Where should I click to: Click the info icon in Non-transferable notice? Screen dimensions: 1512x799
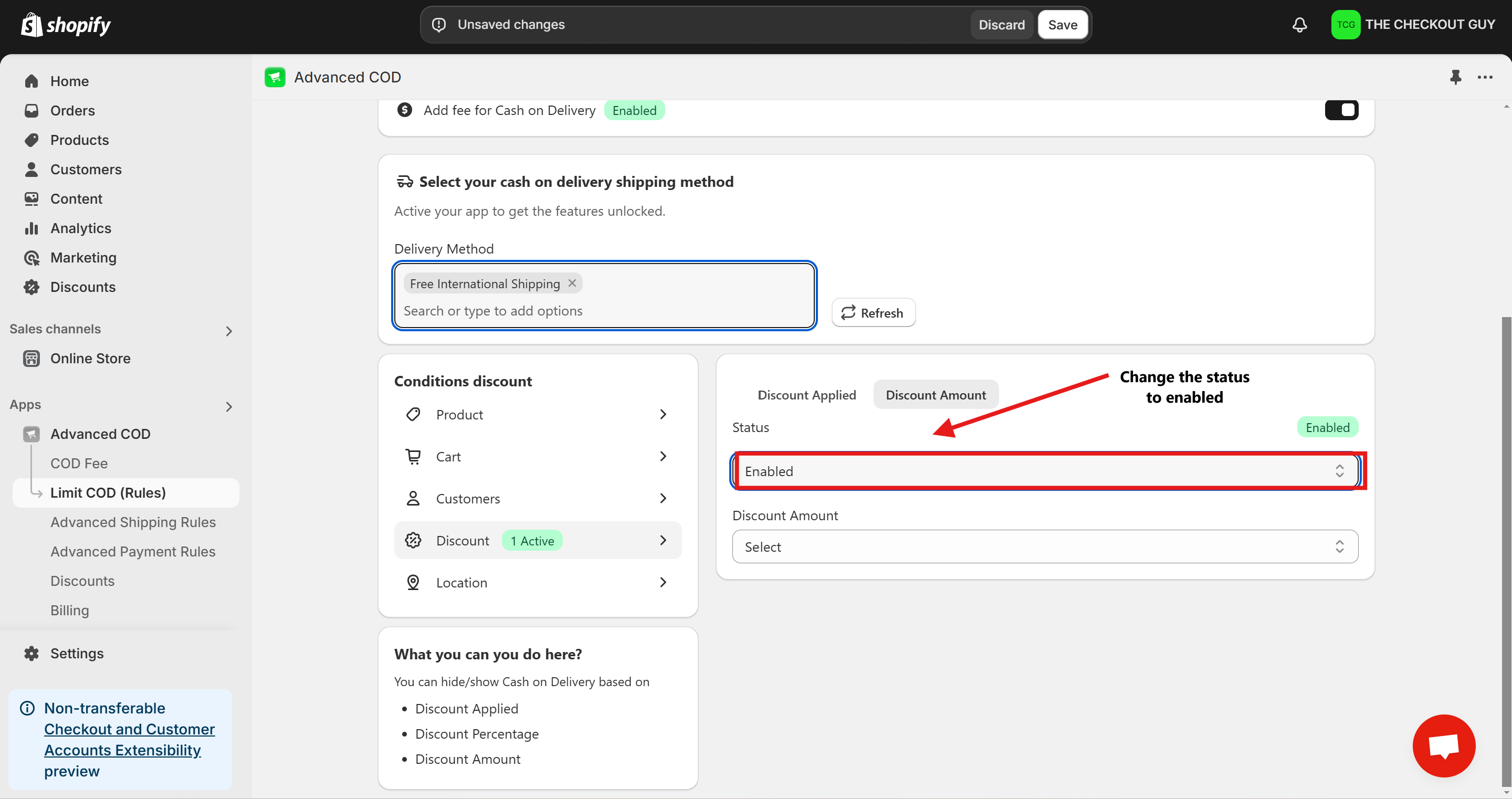tap(27, 708)
